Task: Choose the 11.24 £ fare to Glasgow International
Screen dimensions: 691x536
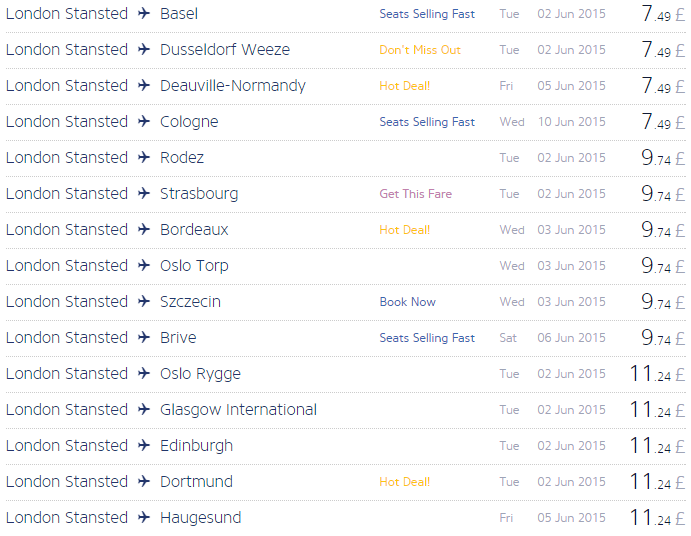Action: click(658, 409)
